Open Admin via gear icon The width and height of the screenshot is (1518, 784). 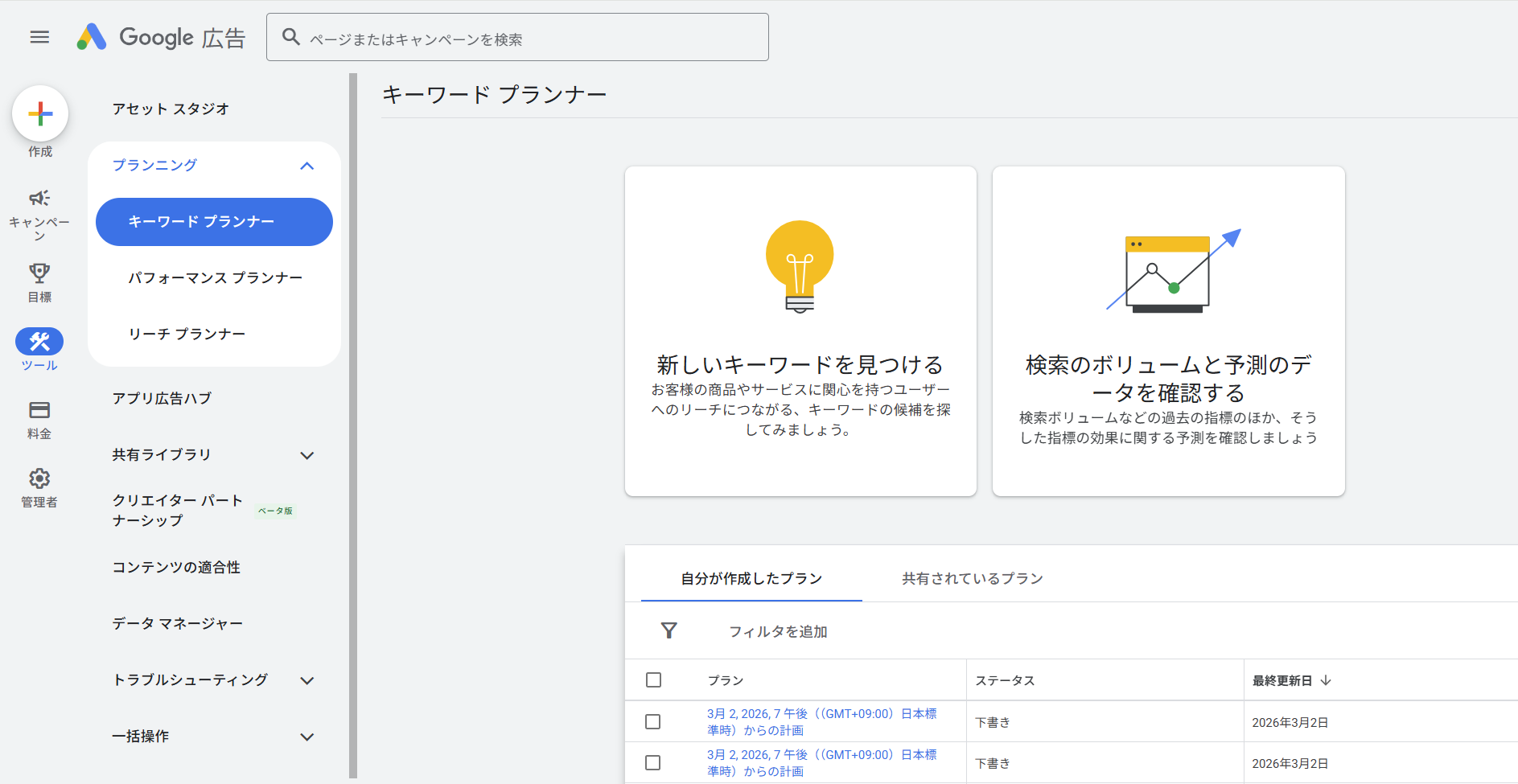pyautogui.click(x=39, y=479)
